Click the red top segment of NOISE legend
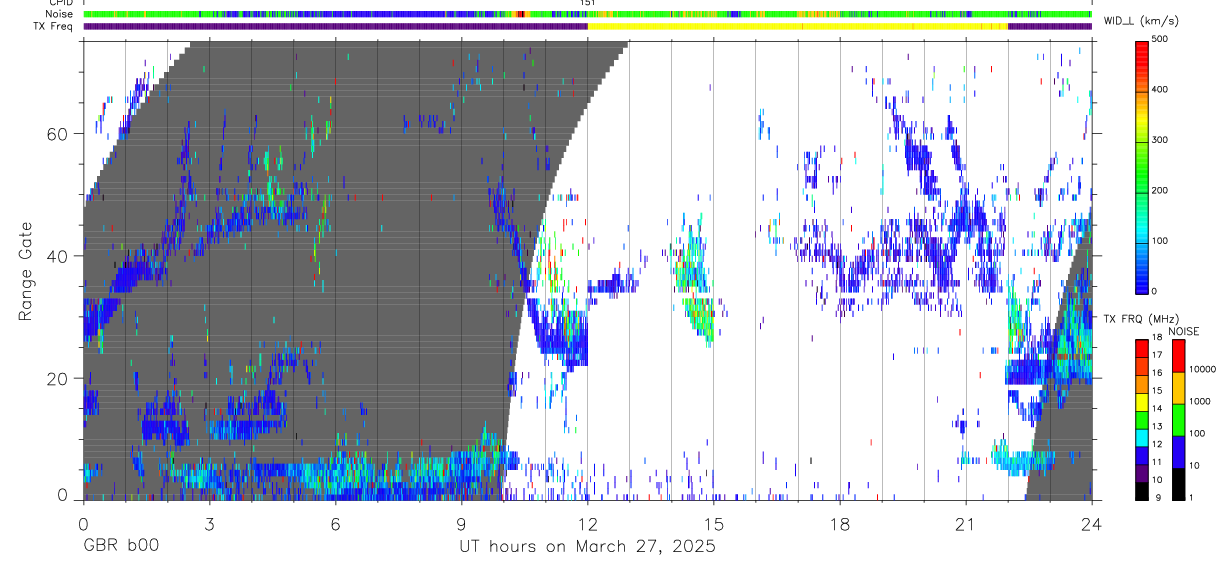 pos(1178,356)
